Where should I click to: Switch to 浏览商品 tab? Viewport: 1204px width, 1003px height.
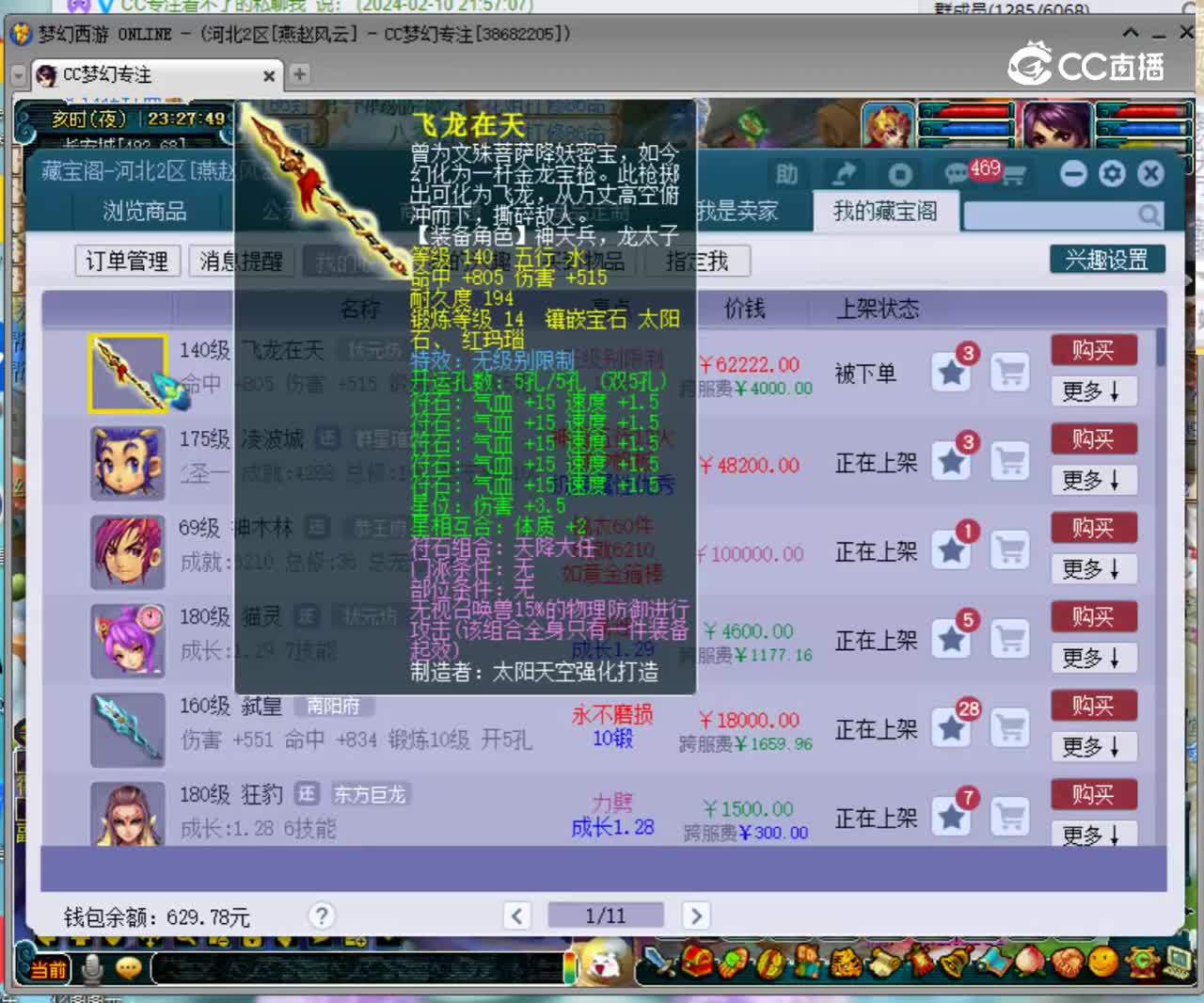click(144, 211)
